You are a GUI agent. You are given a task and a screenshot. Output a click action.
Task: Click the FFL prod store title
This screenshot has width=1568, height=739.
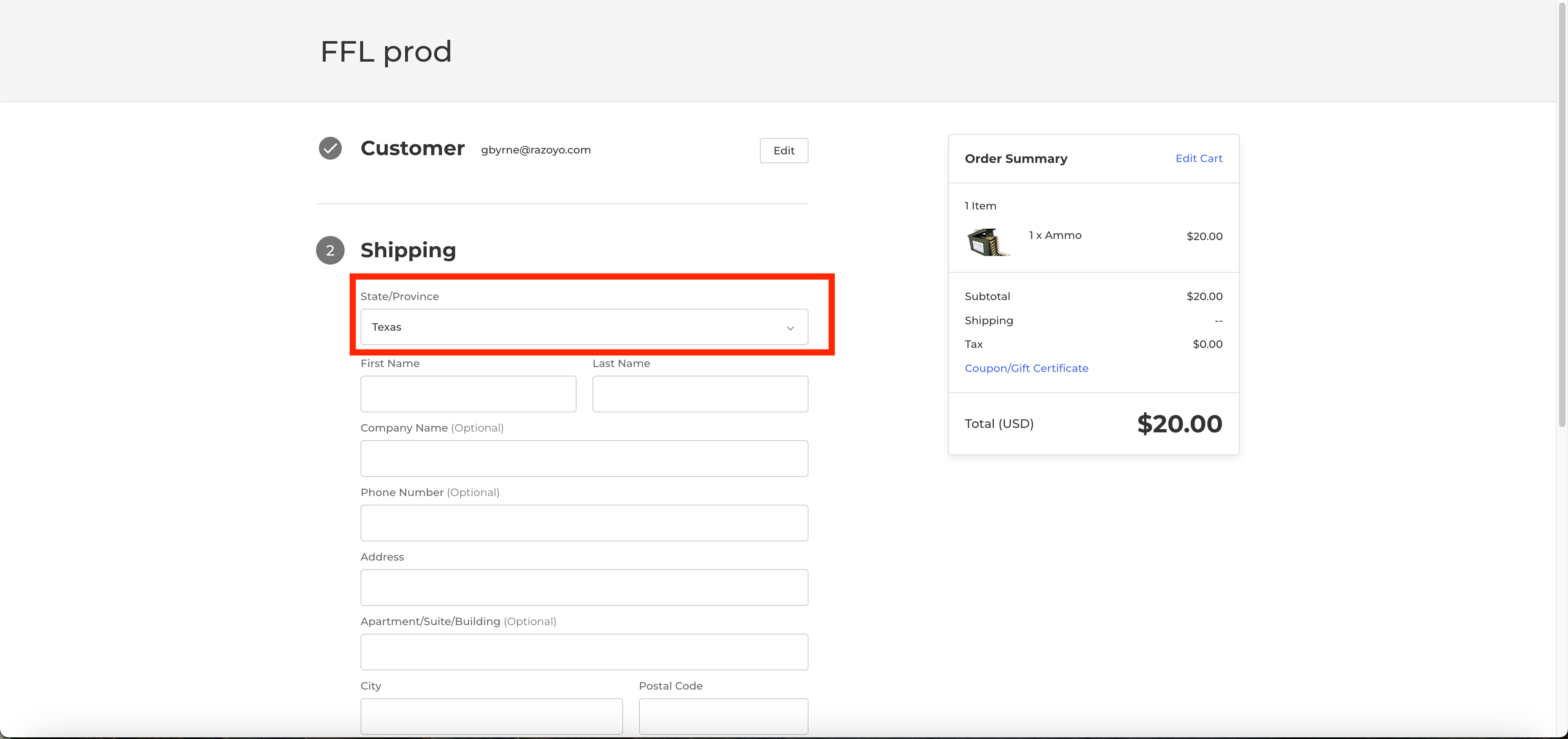[386, 52]
